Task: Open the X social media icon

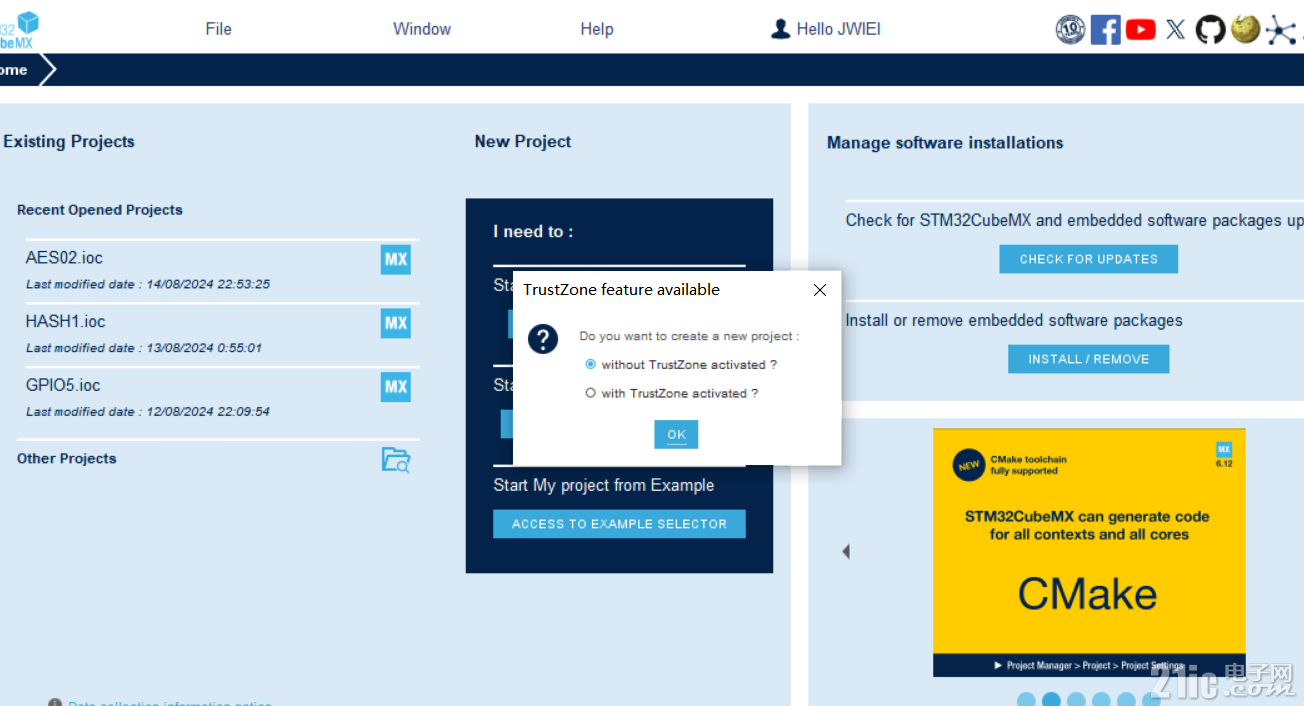Action: pos(1176,29)
